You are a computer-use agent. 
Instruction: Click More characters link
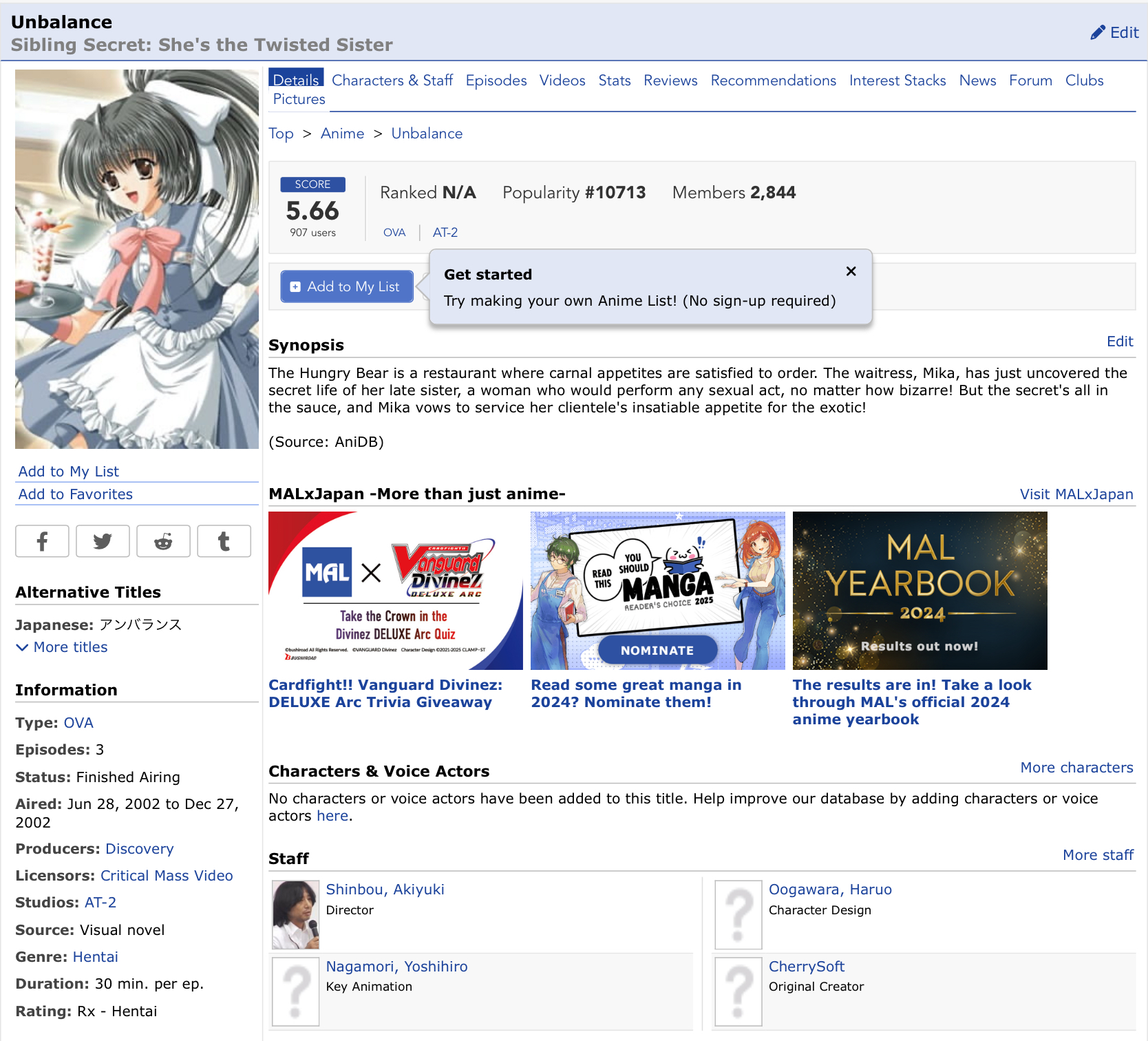coord(1076,768)
